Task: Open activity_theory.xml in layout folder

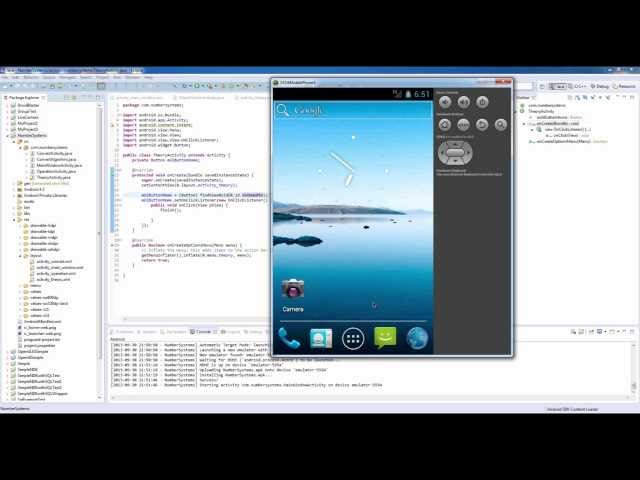Action: [53, 280]
